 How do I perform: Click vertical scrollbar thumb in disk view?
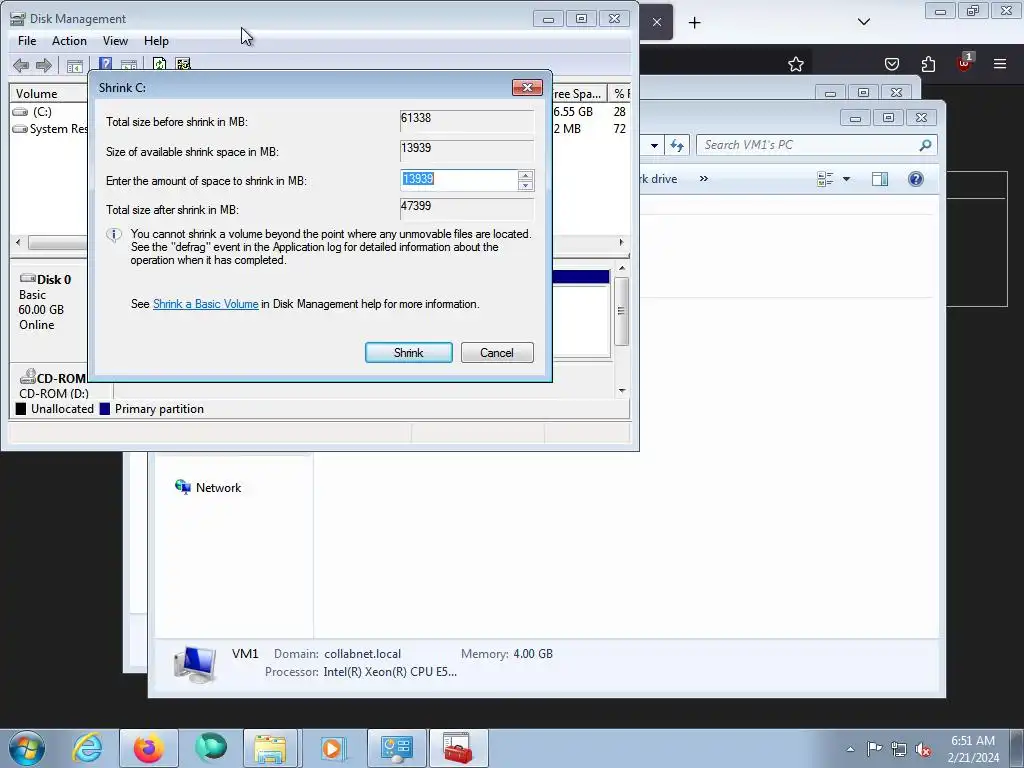(x=622, y=311)
